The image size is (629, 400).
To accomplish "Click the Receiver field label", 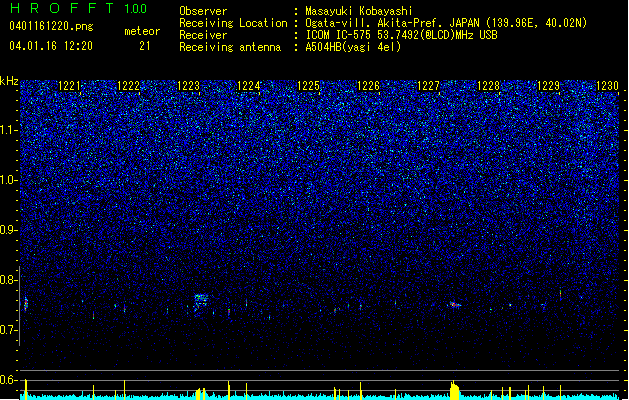I will [203, 35].
